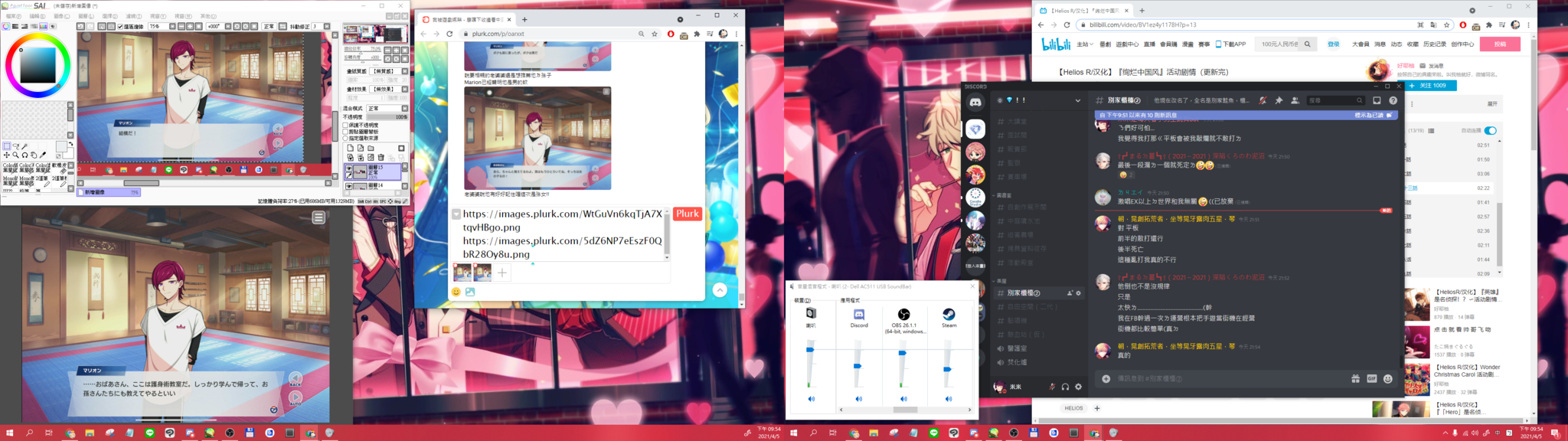Expand the Discord server name dropdown
1568x441 pixels.
(x=1078, y=100)
